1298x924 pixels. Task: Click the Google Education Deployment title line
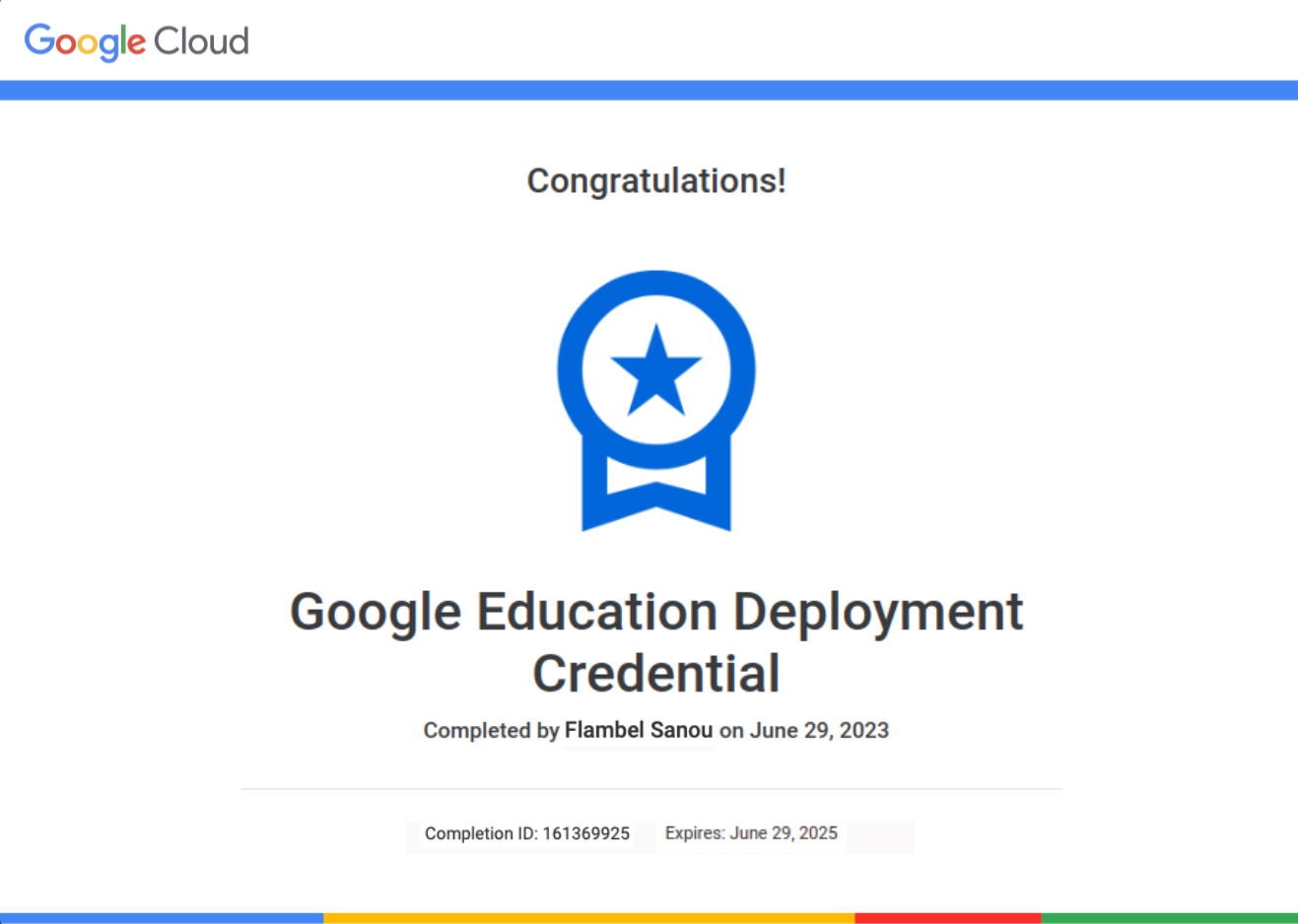[656, 611]
